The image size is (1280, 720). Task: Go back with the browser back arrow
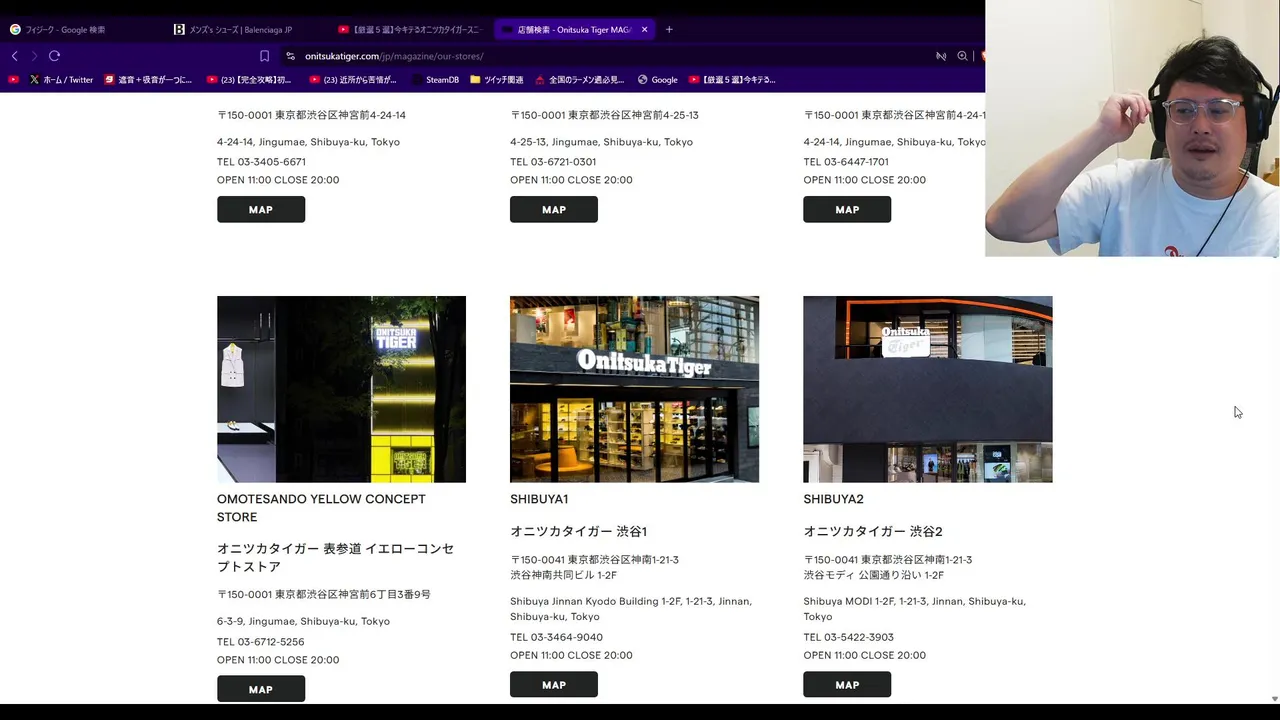(x=14, y=56)
